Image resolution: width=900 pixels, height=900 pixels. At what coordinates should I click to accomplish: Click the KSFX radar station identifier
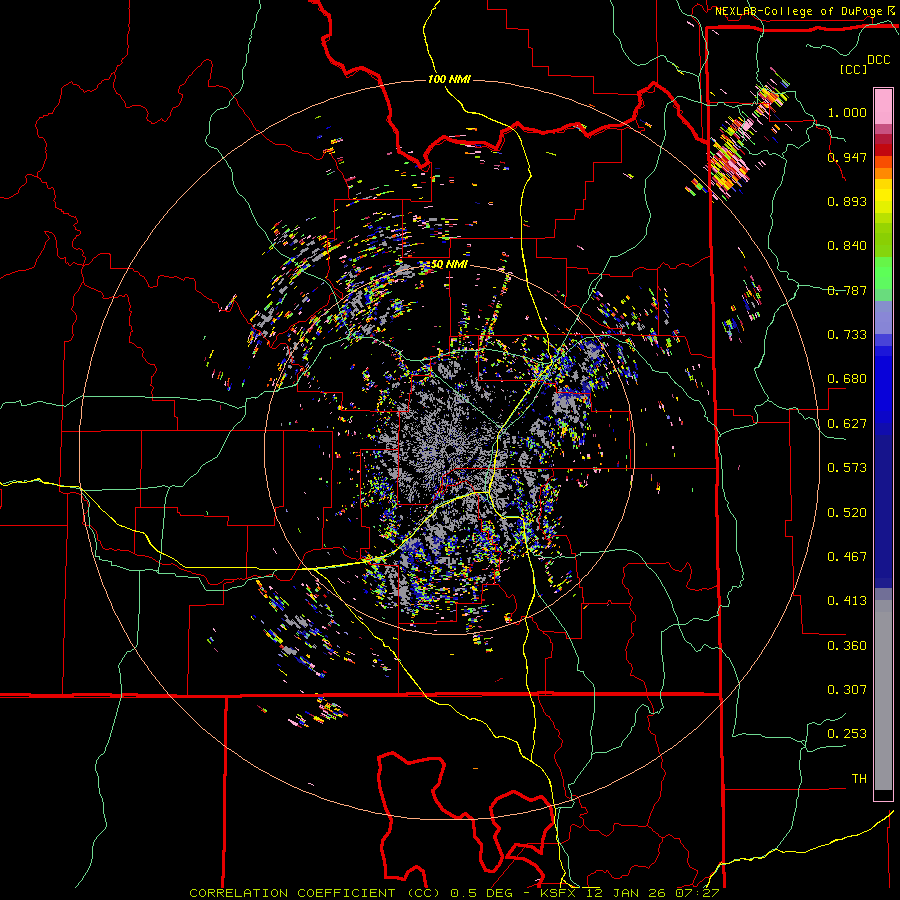point(560,893)
